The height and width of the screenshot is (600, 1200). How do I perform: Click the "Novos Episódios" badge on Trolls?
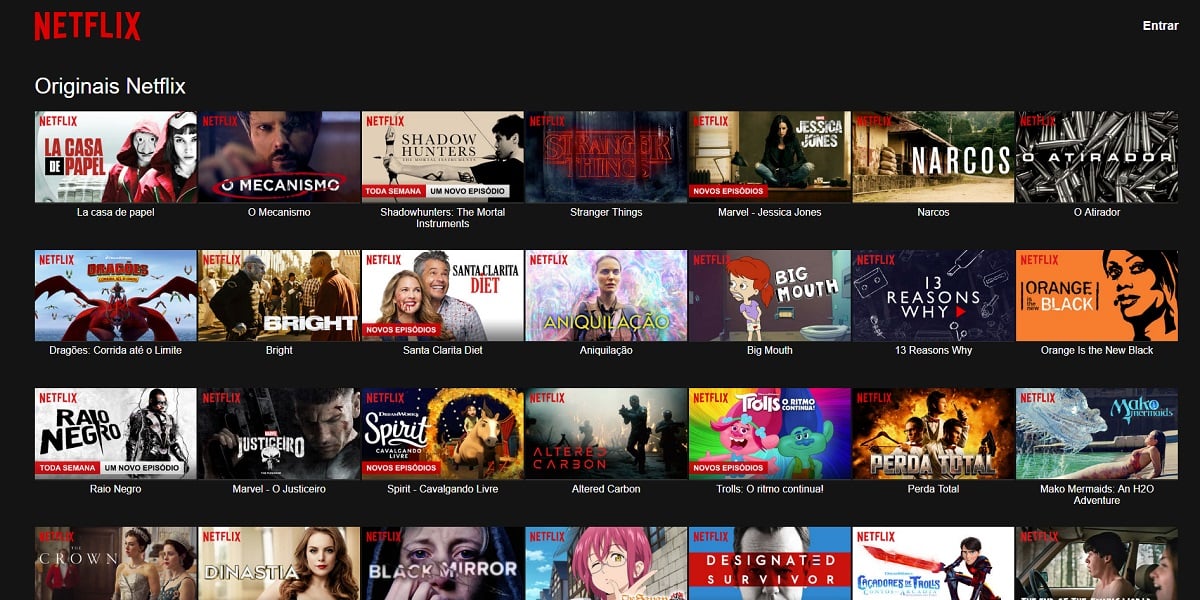[x=729, y=468]
